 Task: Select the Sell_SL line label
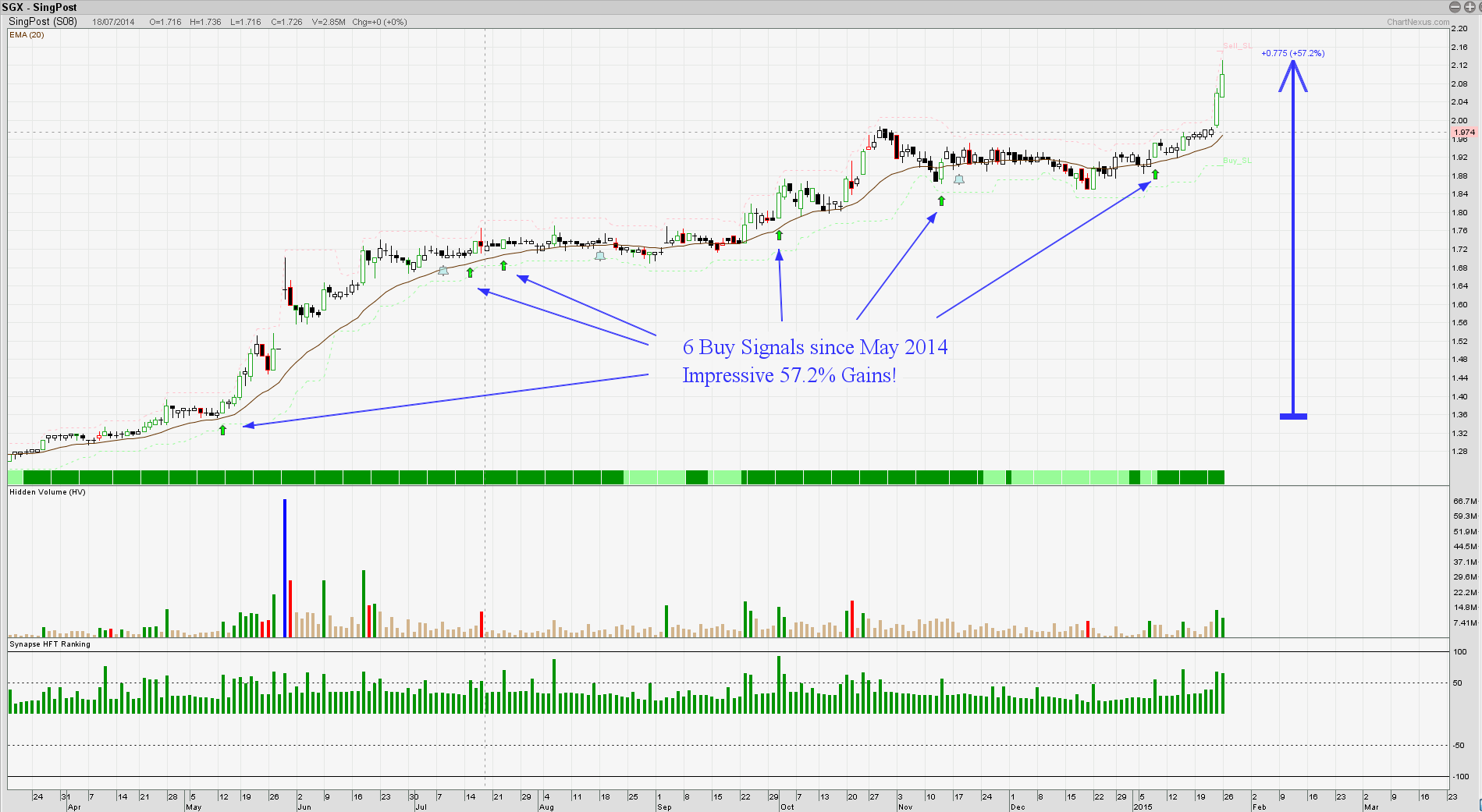click(1237, 46)
